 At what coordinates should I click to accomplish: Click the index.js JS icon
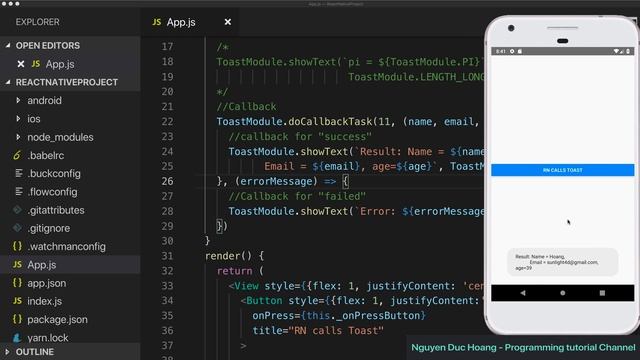17,301
